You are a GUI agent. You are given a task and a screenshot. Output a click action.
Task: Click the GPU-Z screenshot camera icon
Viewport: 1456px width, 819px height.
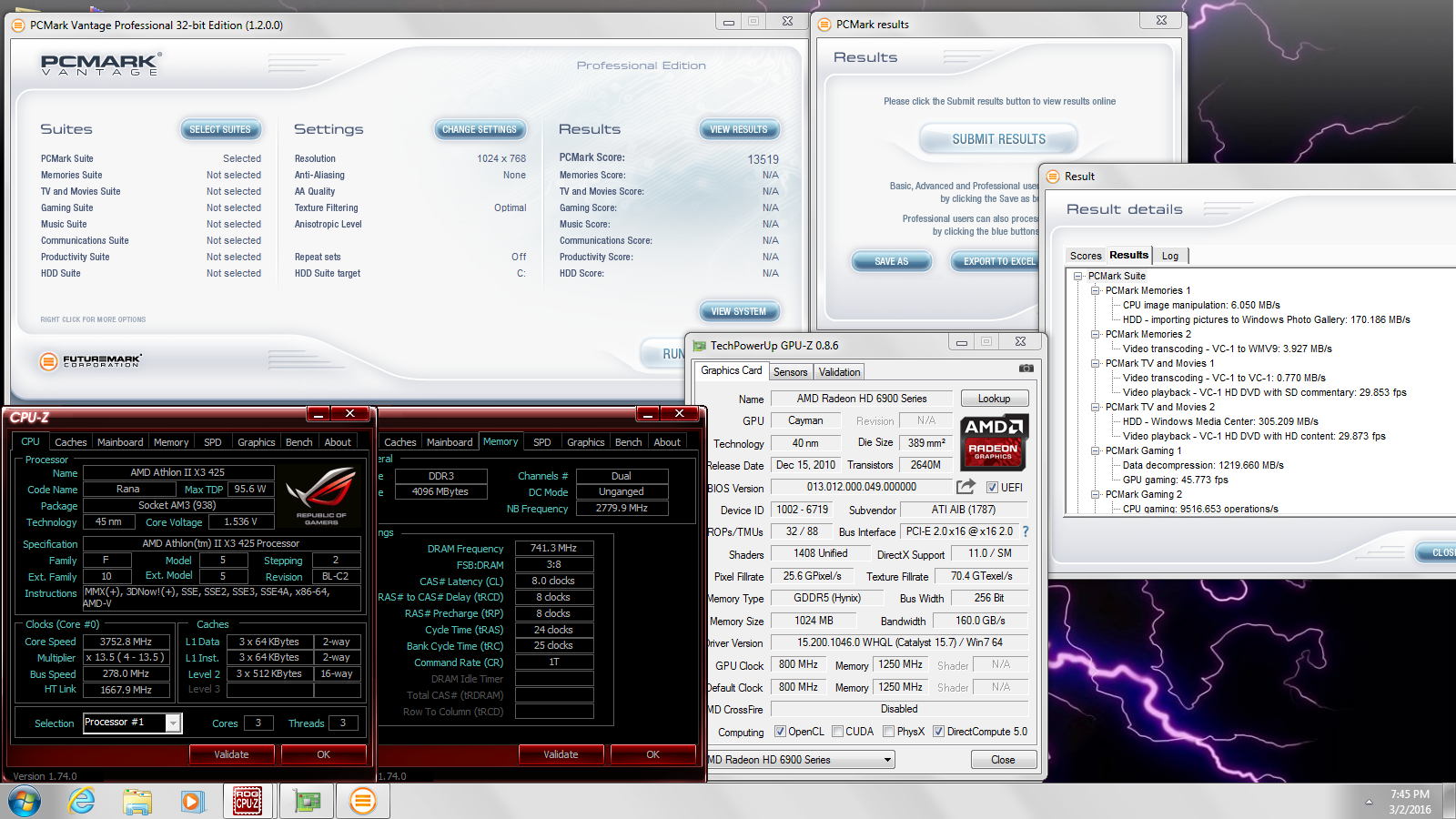tap(1026, 369)
